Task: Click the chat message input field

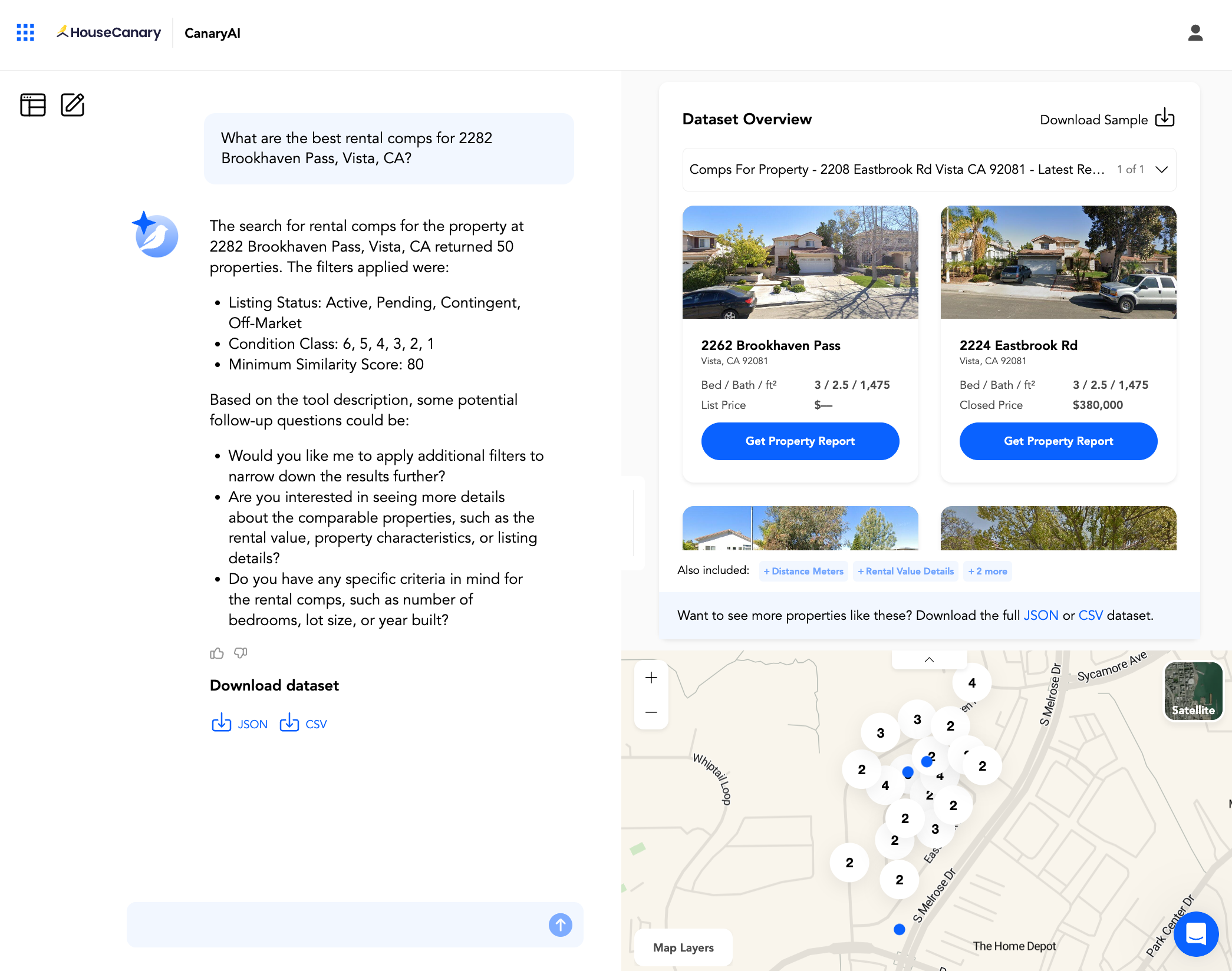Action: (336, 924)
